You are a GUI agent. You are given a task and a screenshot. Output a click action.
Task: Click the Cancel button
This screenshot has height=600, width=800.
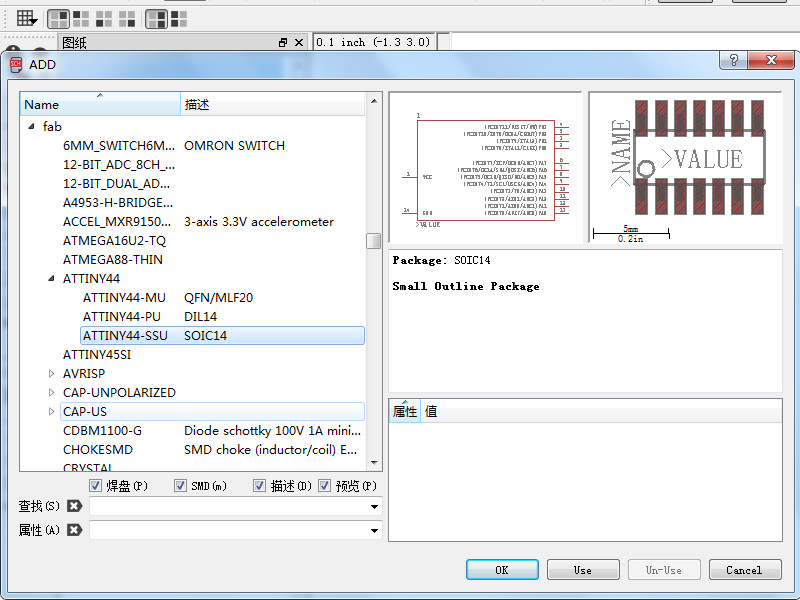[x=745, y=570]
